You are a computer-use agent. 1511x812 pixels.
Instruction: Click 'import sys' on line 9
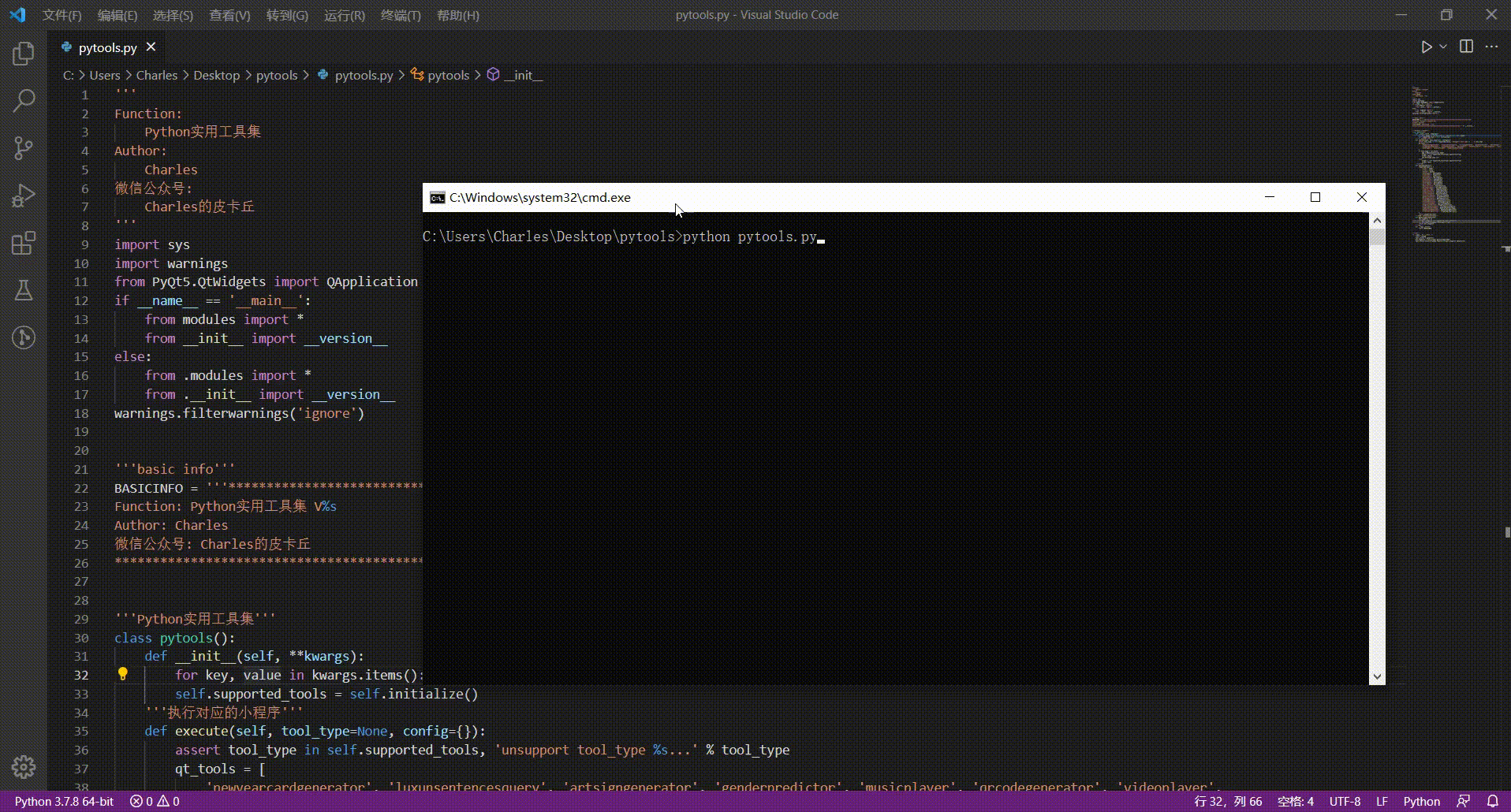coord(152,244)
